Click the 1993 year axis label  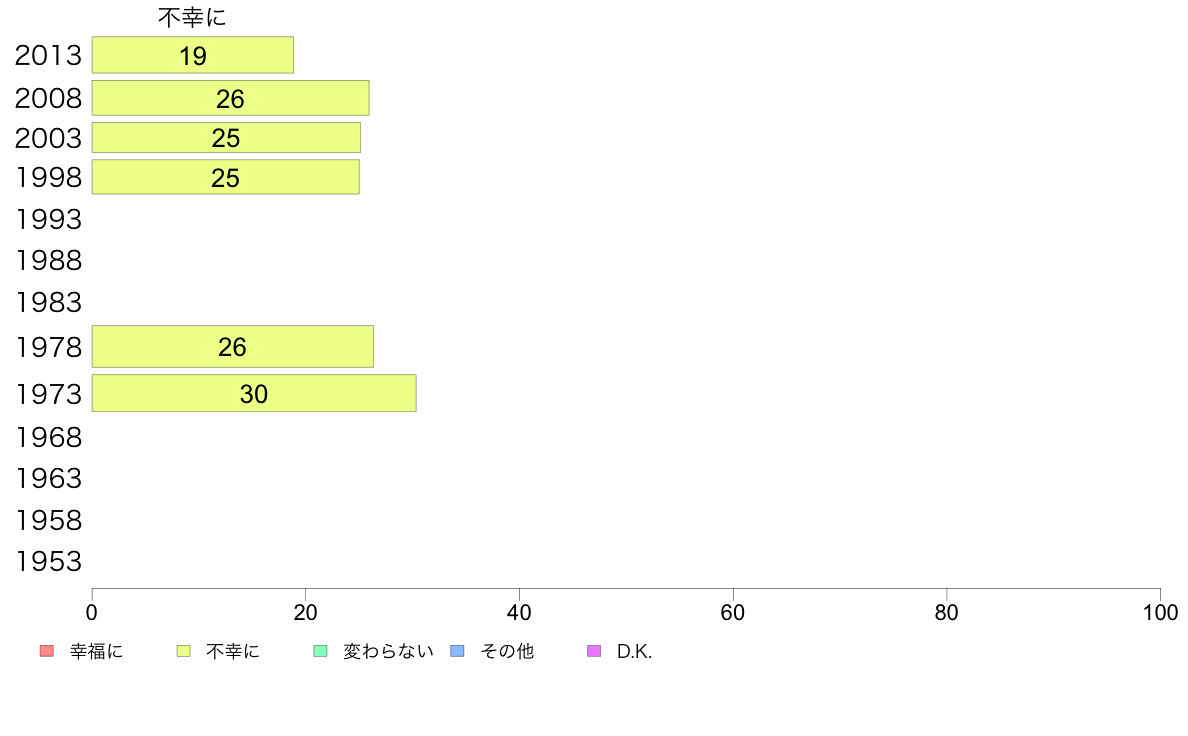[48, 219]
